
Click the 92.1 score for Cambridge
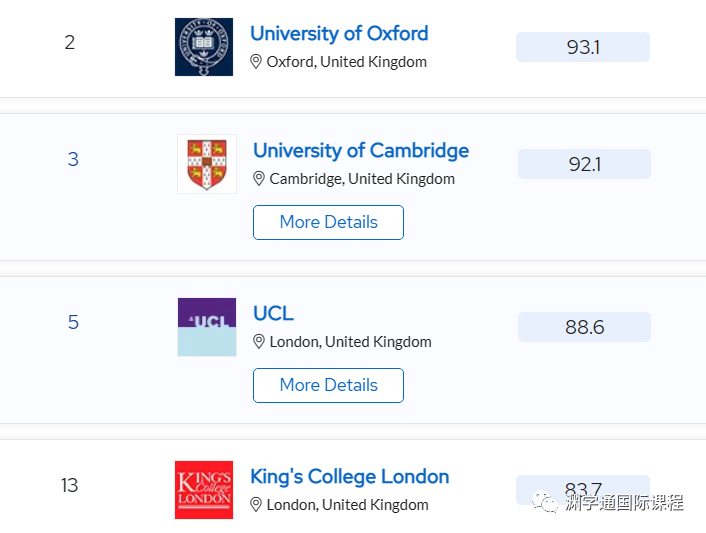tap(584, 164)
